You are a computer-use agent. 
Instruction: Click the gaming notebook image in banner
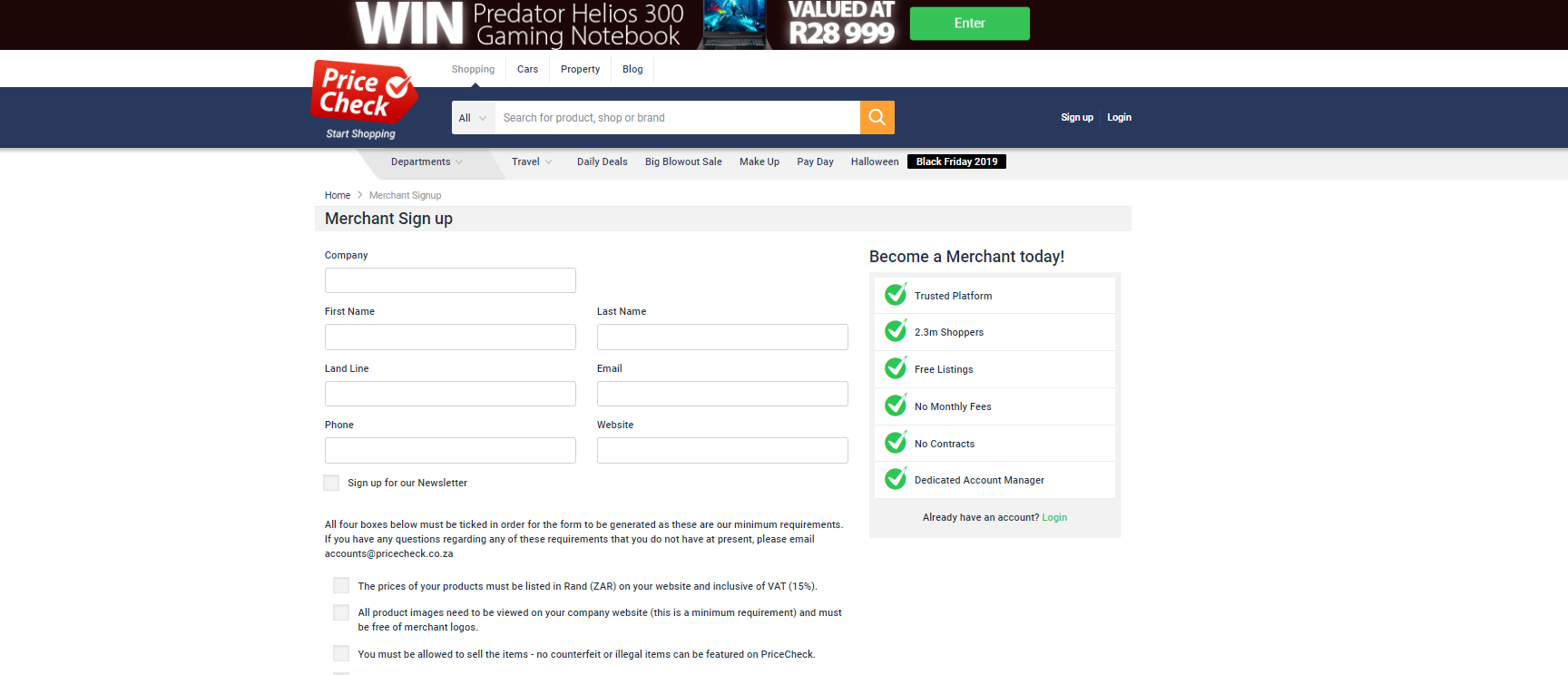coord(735,24)
